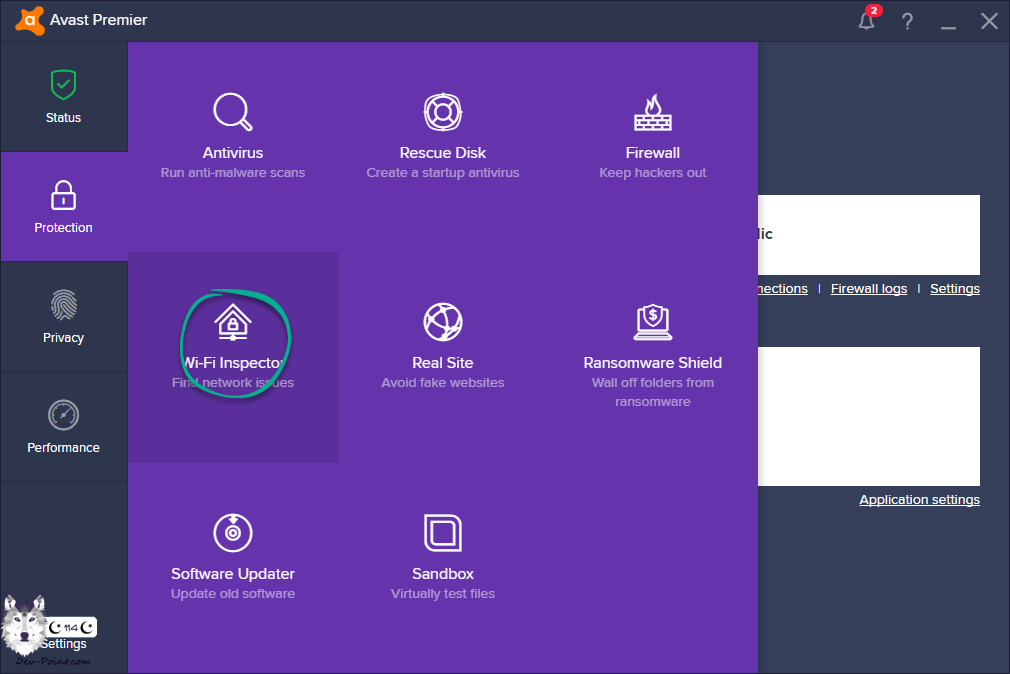
Task: Open the Firewall logs link
Action: click(868, 289)
